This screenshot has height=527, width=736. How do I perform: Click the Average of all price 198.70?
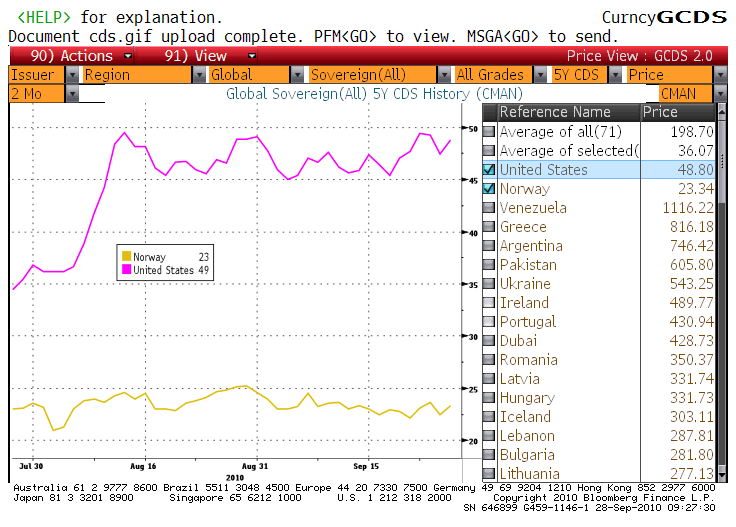pos(691,131)
